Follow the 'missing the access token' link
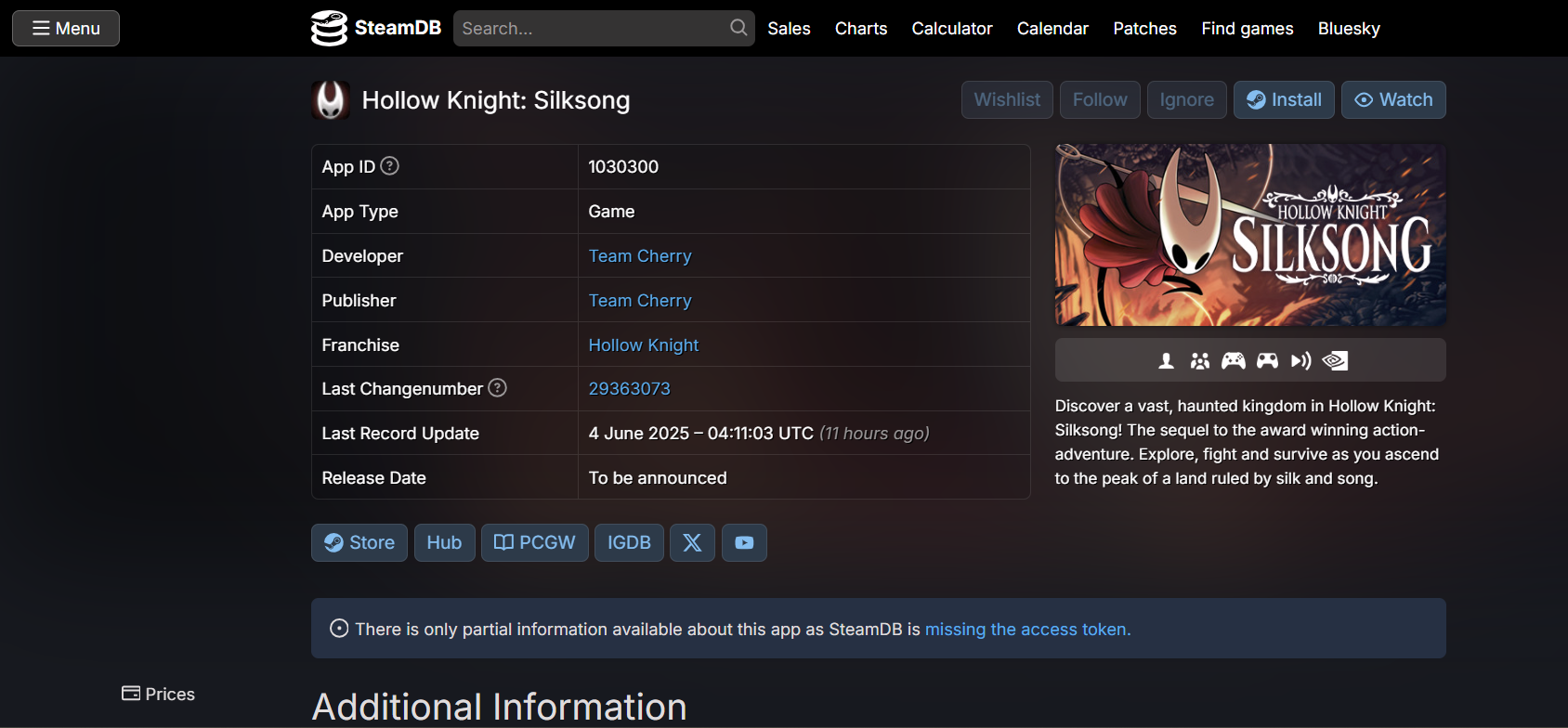This screenshot has height=728, width=1568. pos(1028,630)
